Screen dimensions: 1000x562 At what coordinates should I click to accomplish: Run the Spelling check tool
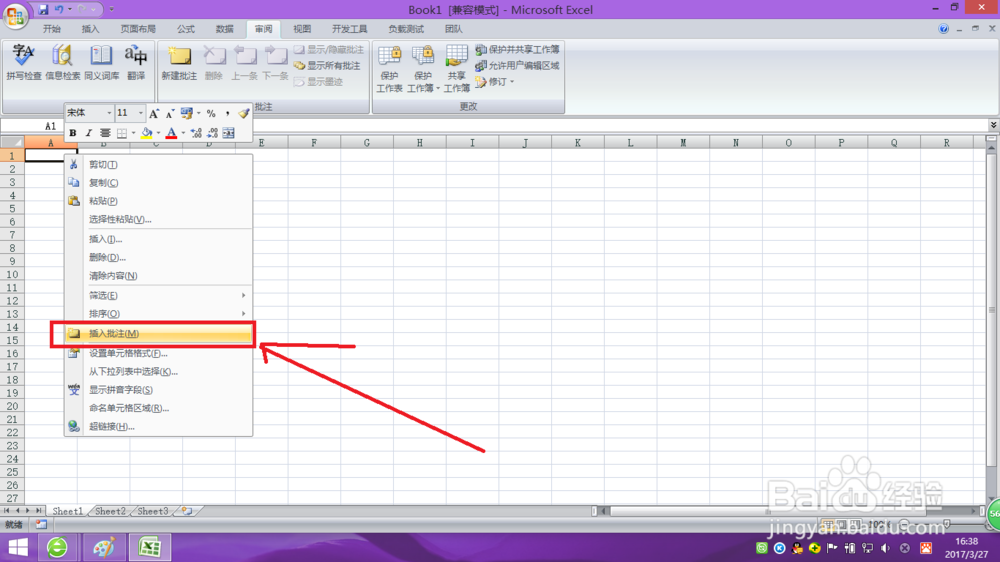pyautogui.click(x=24, y=63)
